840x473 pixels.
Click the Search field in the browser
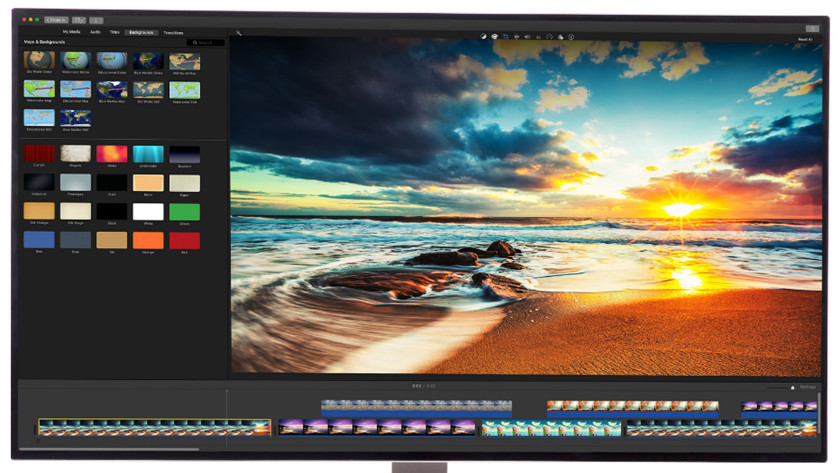pos(208,42)
